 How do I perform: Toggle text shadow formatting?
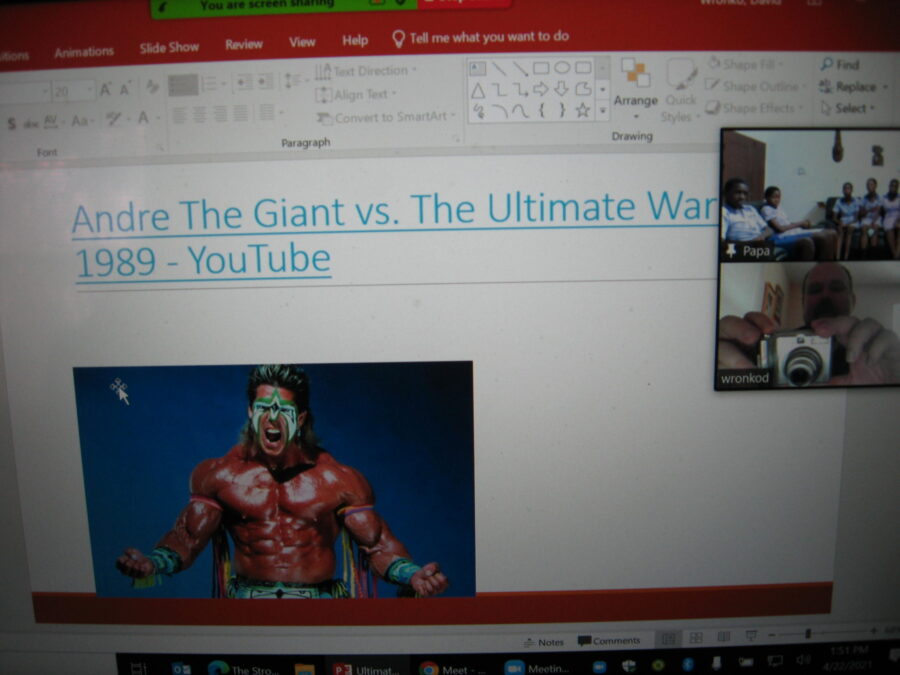pyautogui.click(x=12, y=122)
